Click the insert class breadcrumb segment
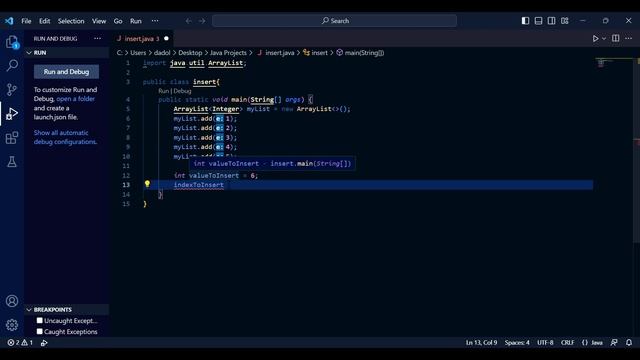 [316, 53]
